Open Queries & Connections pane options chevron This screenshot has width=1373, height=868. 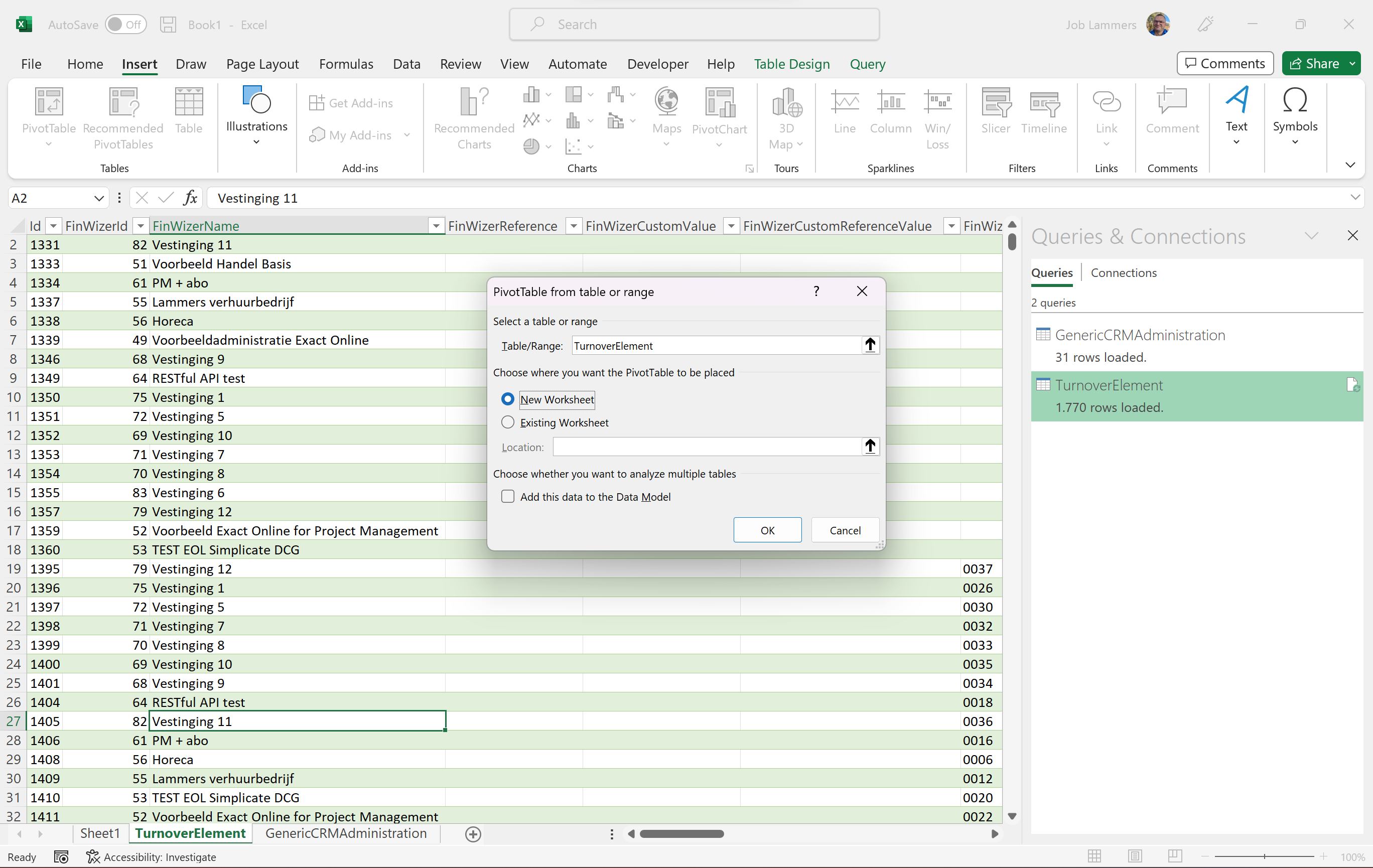pos(1311,235)
